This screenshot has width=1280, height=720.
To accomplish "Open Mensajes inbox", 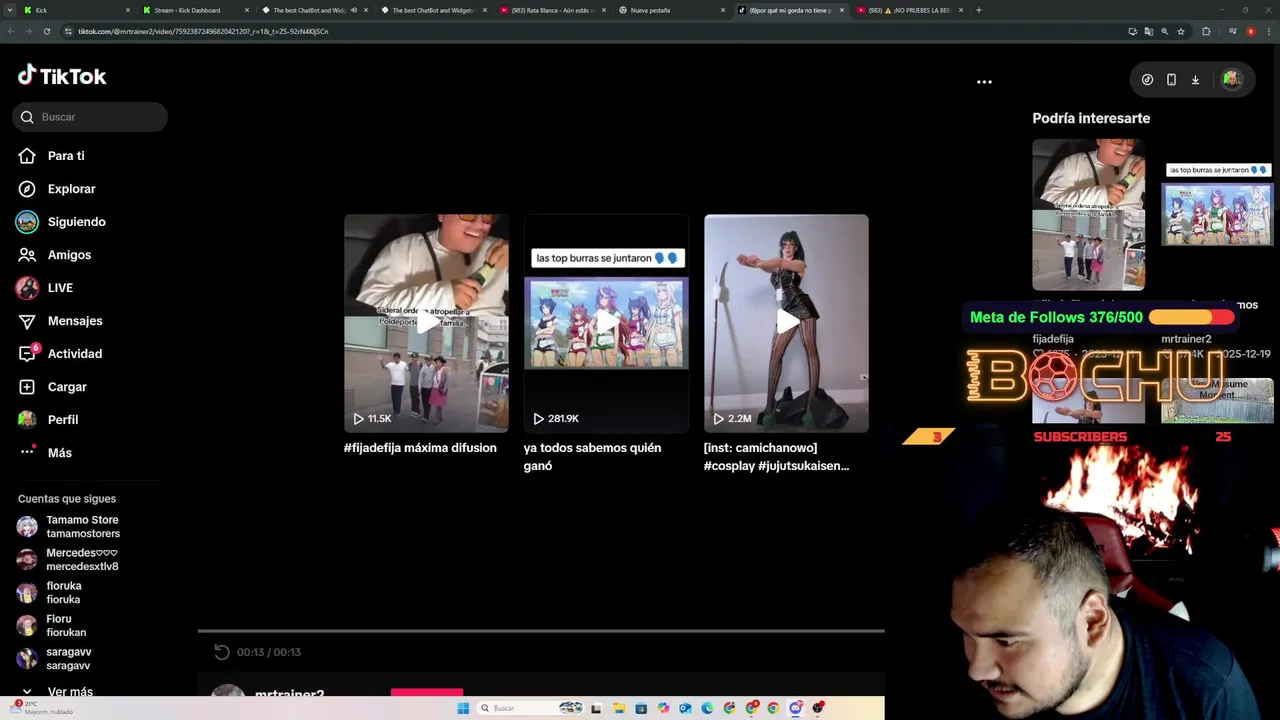I will [75, 321].
